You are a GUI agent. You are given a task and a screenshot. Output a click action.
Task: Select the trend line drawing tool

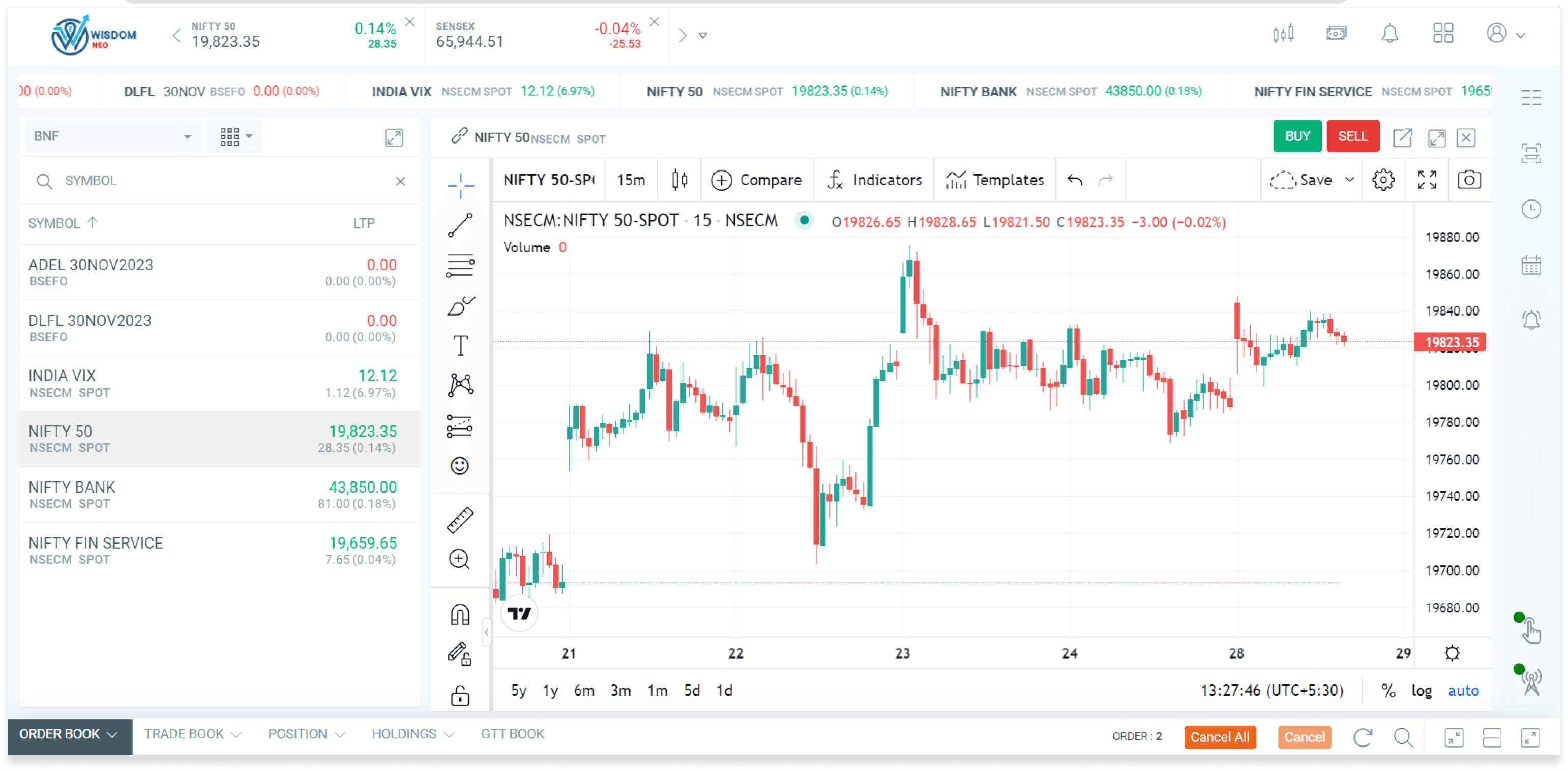(460, 225)
